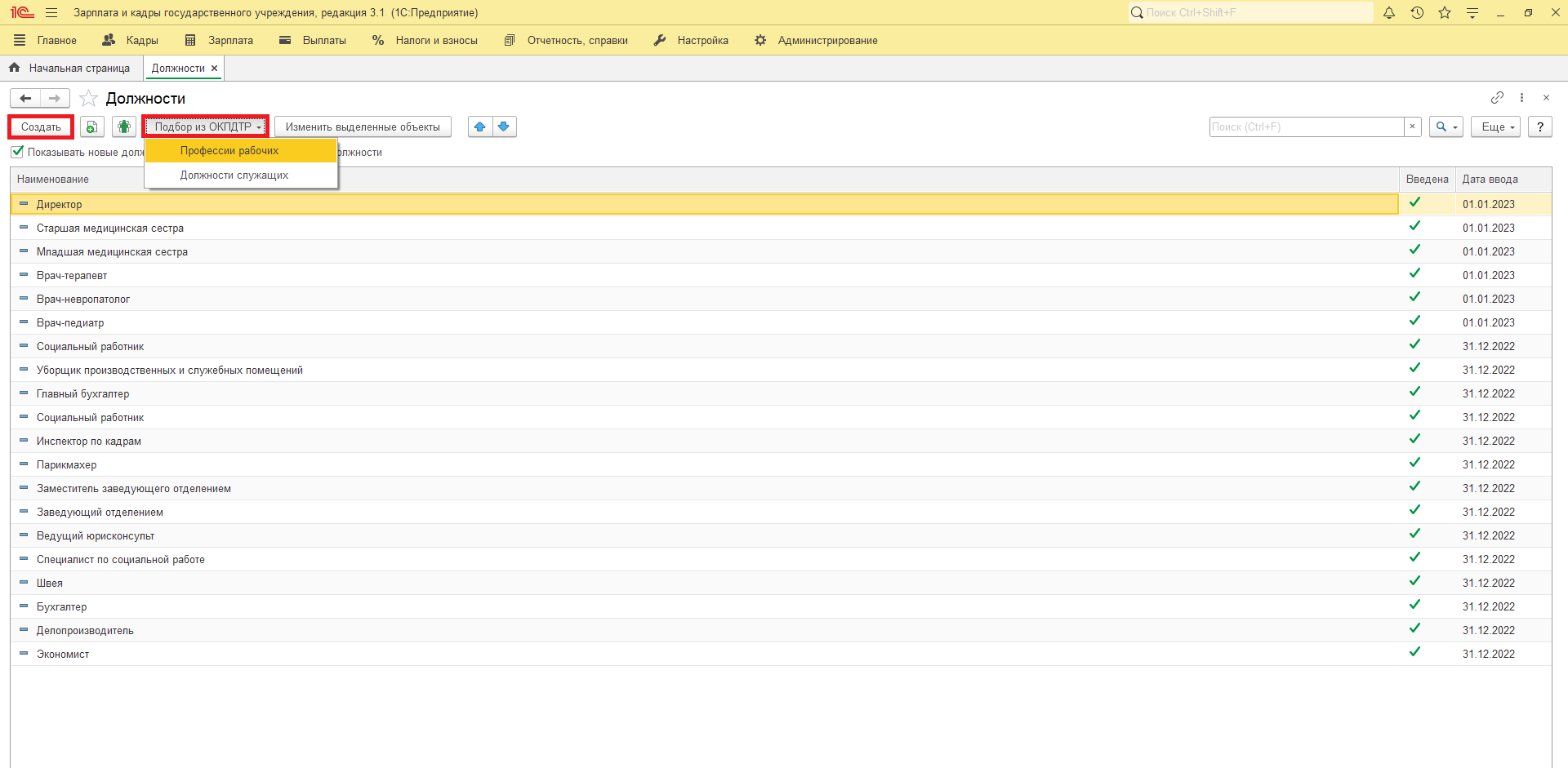Close the Должности form
This screenshot has height=768, width=1568.
(x=1546, y=98)
